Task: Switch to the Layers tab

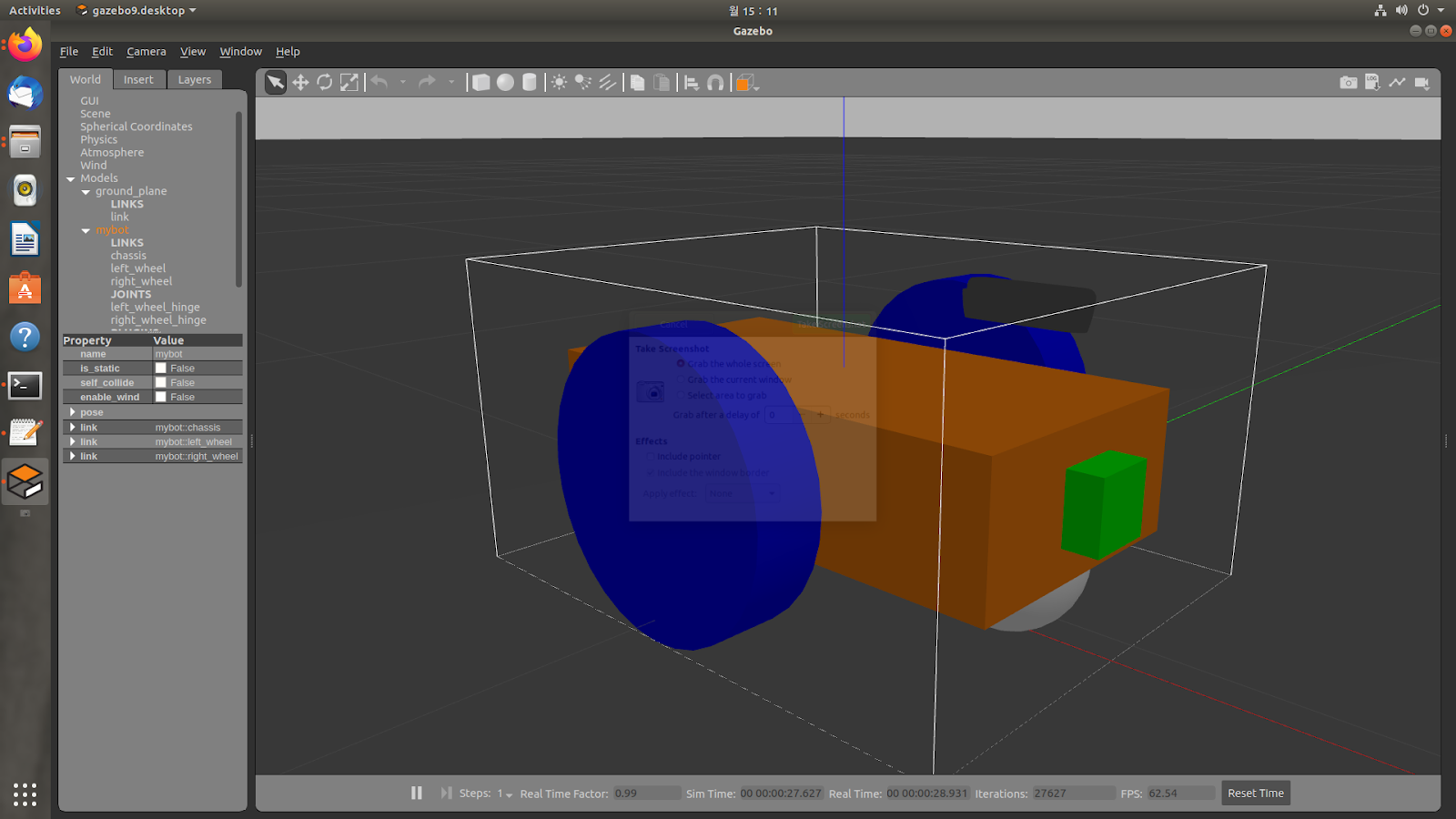Action: click(195, 79)
